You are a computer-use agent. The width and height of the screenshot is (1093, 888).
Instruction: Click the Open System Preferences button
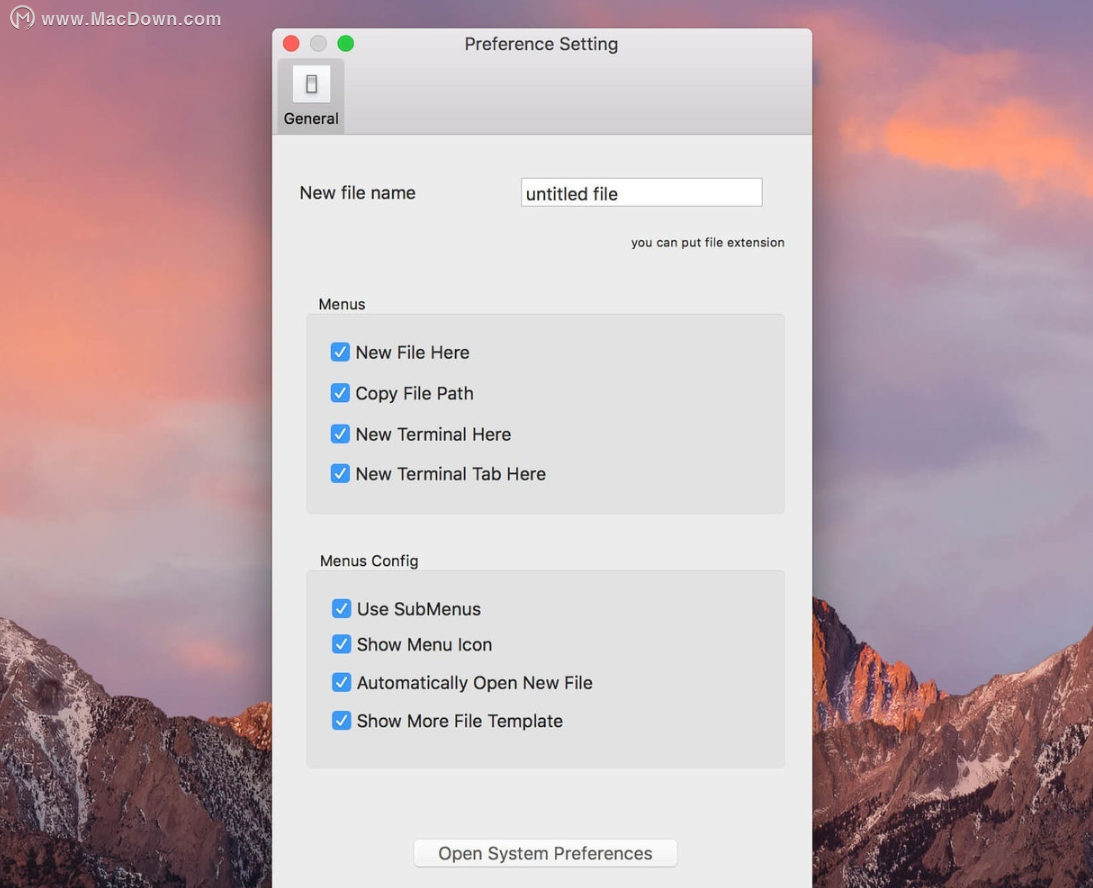point(545,853)
